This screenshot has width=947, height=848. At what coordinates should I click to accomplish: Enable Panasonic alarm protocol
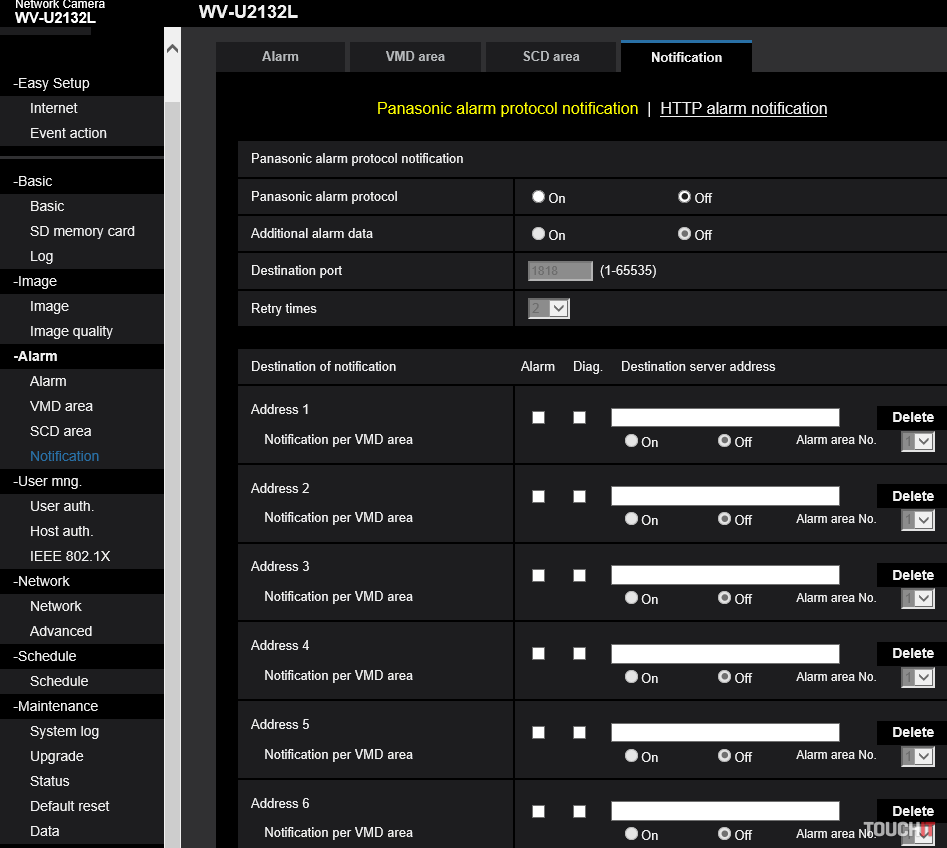(x=538, y=196)
